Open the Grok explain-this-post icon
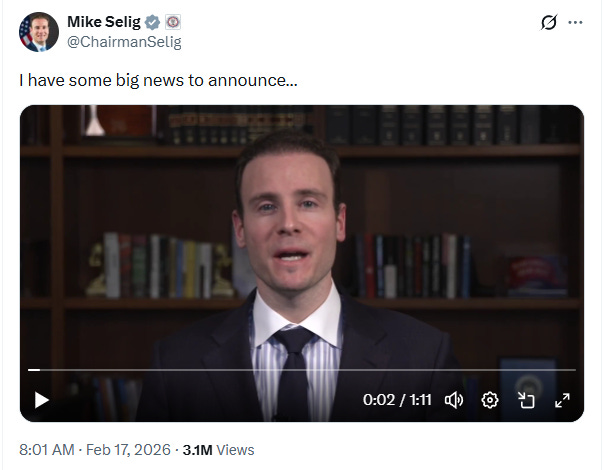604x470 pixels. click(x=549, y=22)
